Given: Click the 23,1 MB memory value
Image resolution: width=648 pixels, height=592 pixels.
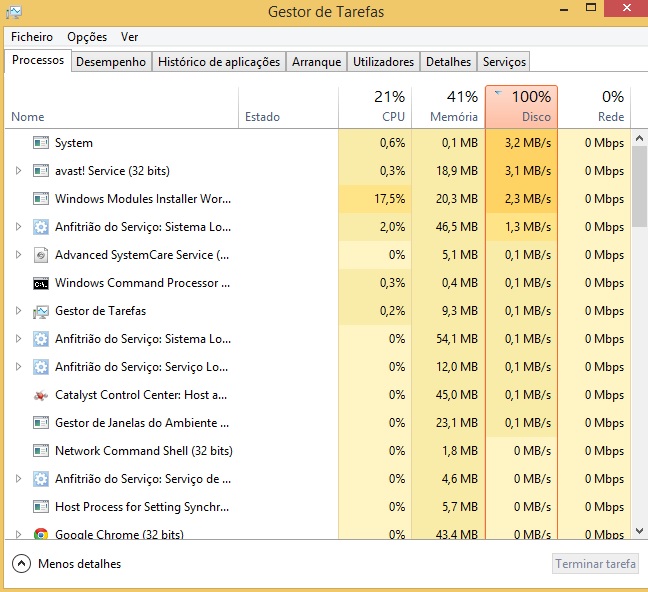Looking at the screenshot, I should pos(457,423).
